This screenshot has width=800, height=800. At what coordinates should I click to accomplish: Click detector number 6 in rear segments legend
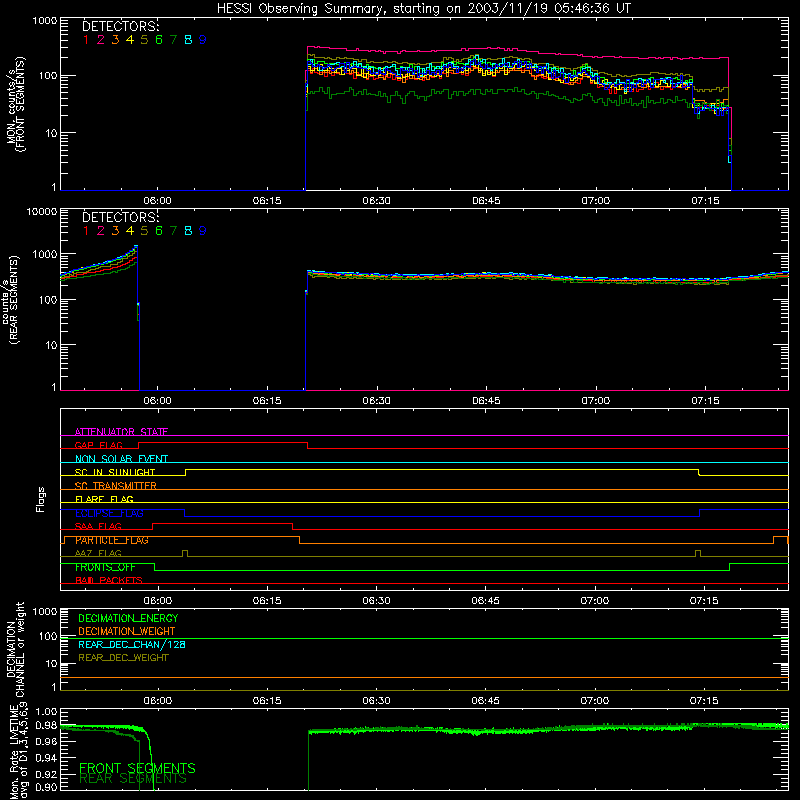[159, 231]
